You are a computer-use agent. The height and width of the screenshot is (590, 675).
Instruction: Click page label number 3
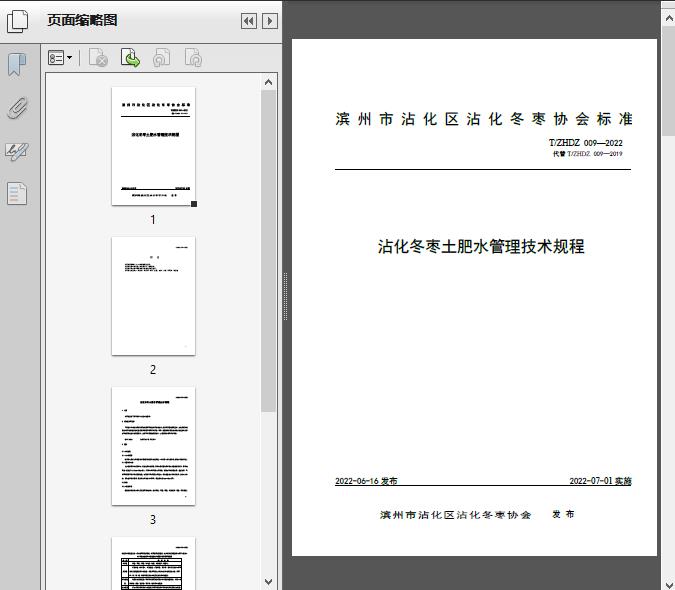(x=153, y=520)
